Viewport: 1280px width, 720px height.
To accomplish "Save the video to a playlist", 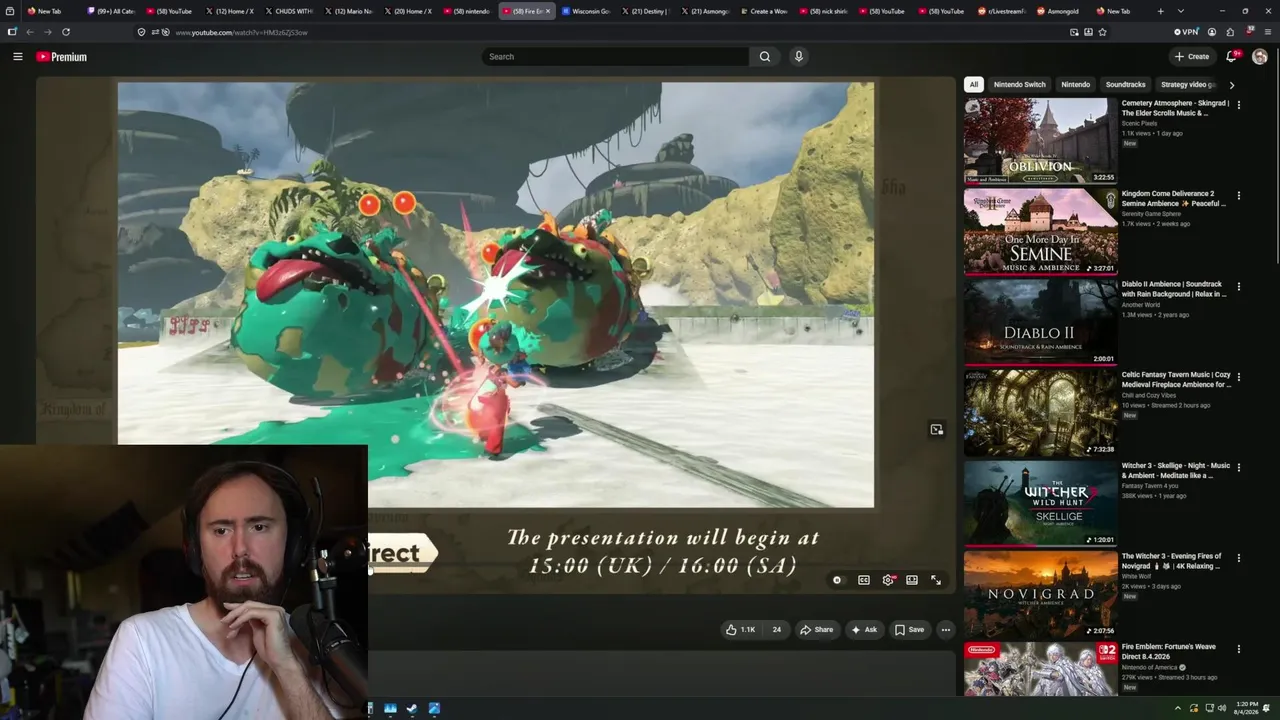I will (909, 630).
